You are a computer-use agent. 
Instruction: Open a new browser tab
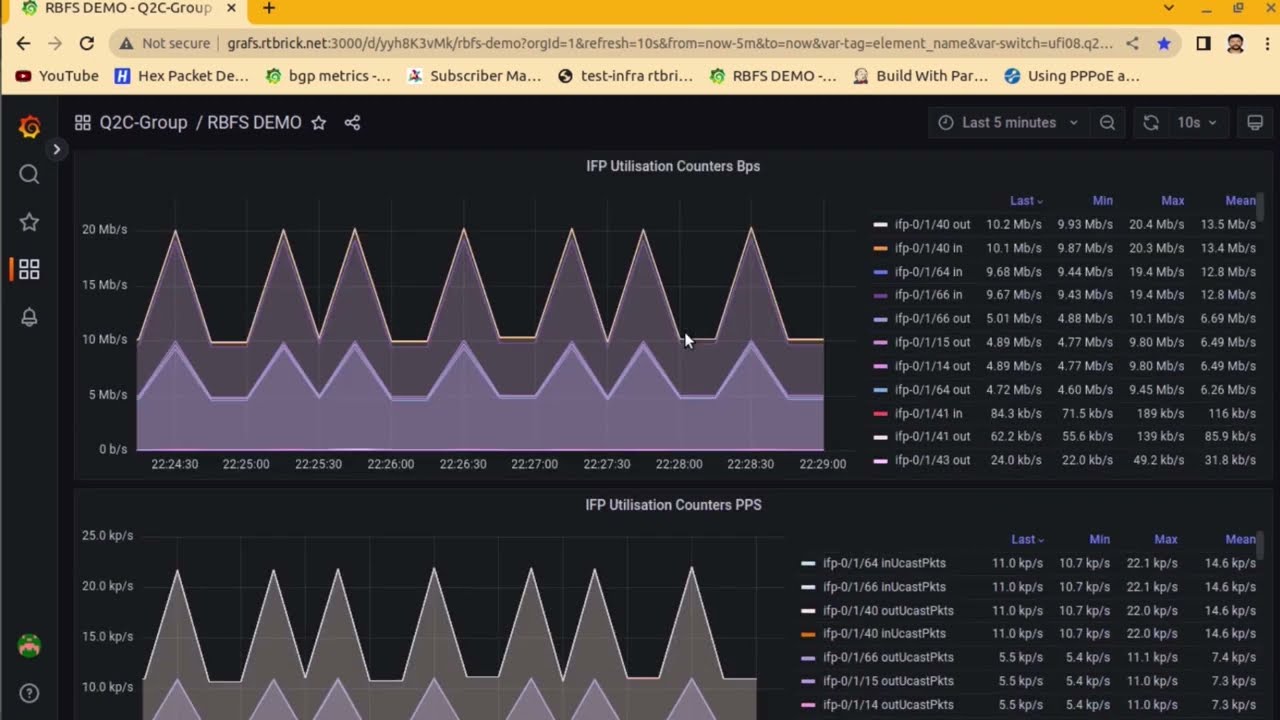pyautogui.click(x=268, y=9)
